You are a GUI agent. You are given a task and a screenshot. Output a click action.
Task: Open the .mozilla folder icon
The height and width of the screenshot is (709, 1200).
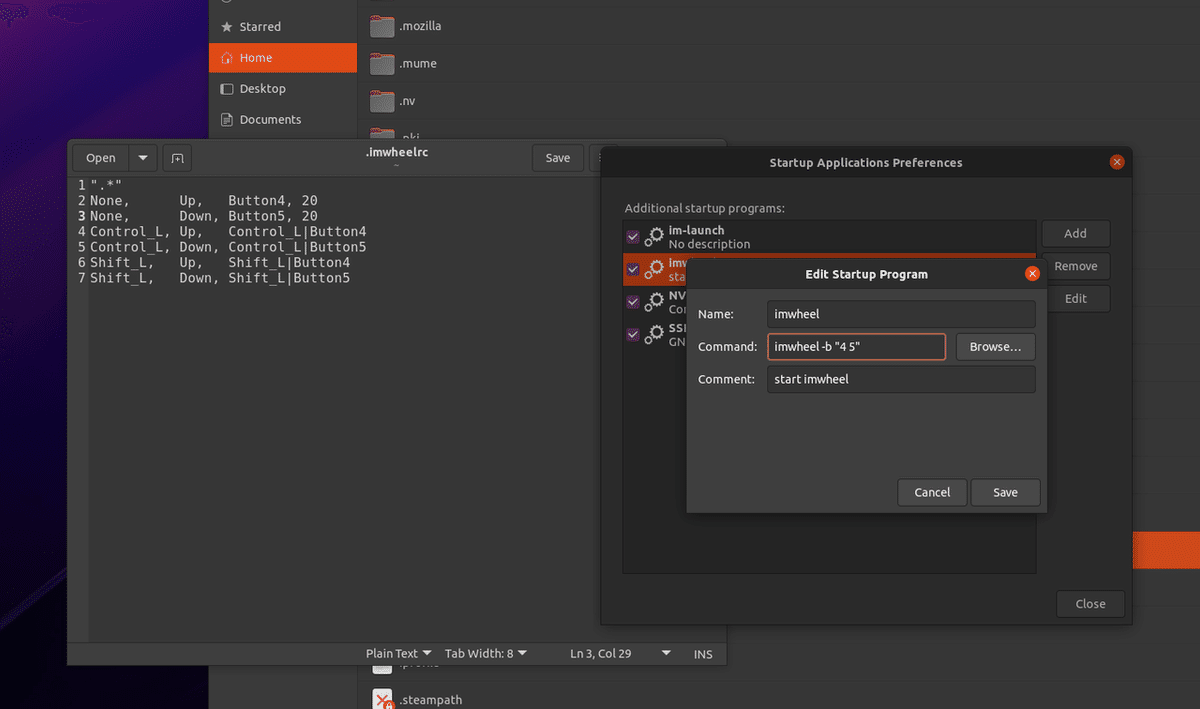pos(381,25)
